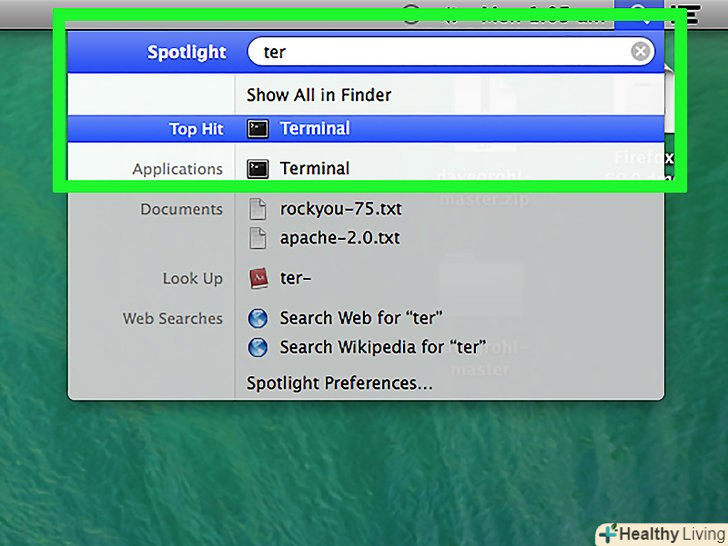Clear the Spotlight search field
Screen dimensions: 728x546
640,52
